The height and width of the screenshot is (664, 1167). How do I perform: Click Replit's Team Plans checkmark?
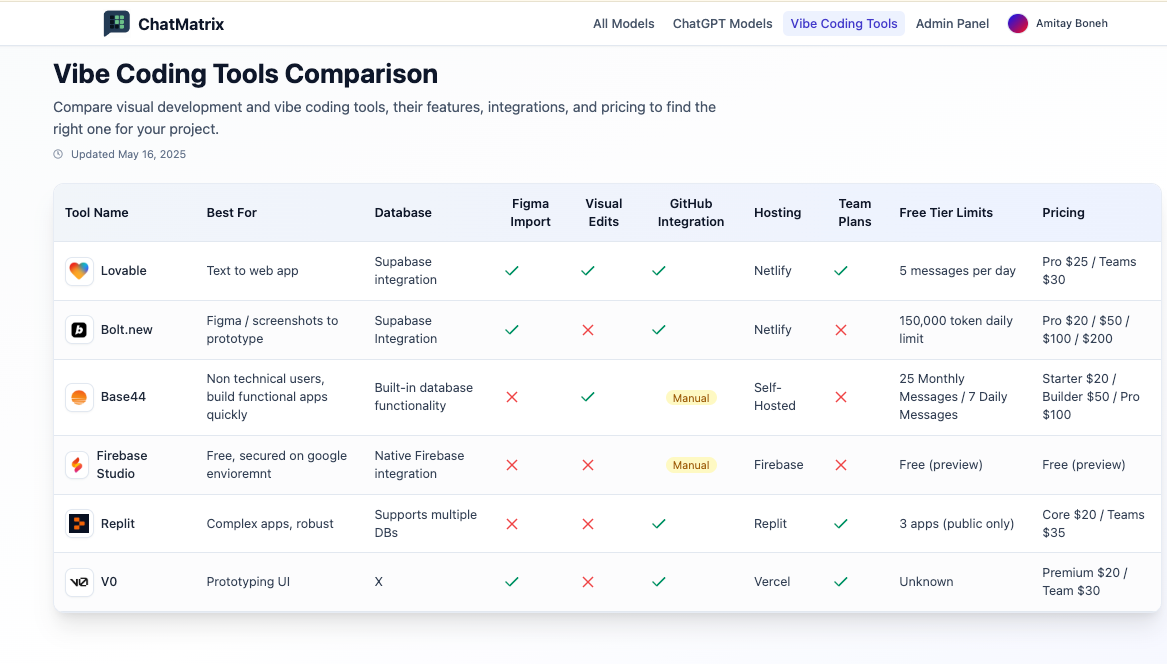point(841,524)
